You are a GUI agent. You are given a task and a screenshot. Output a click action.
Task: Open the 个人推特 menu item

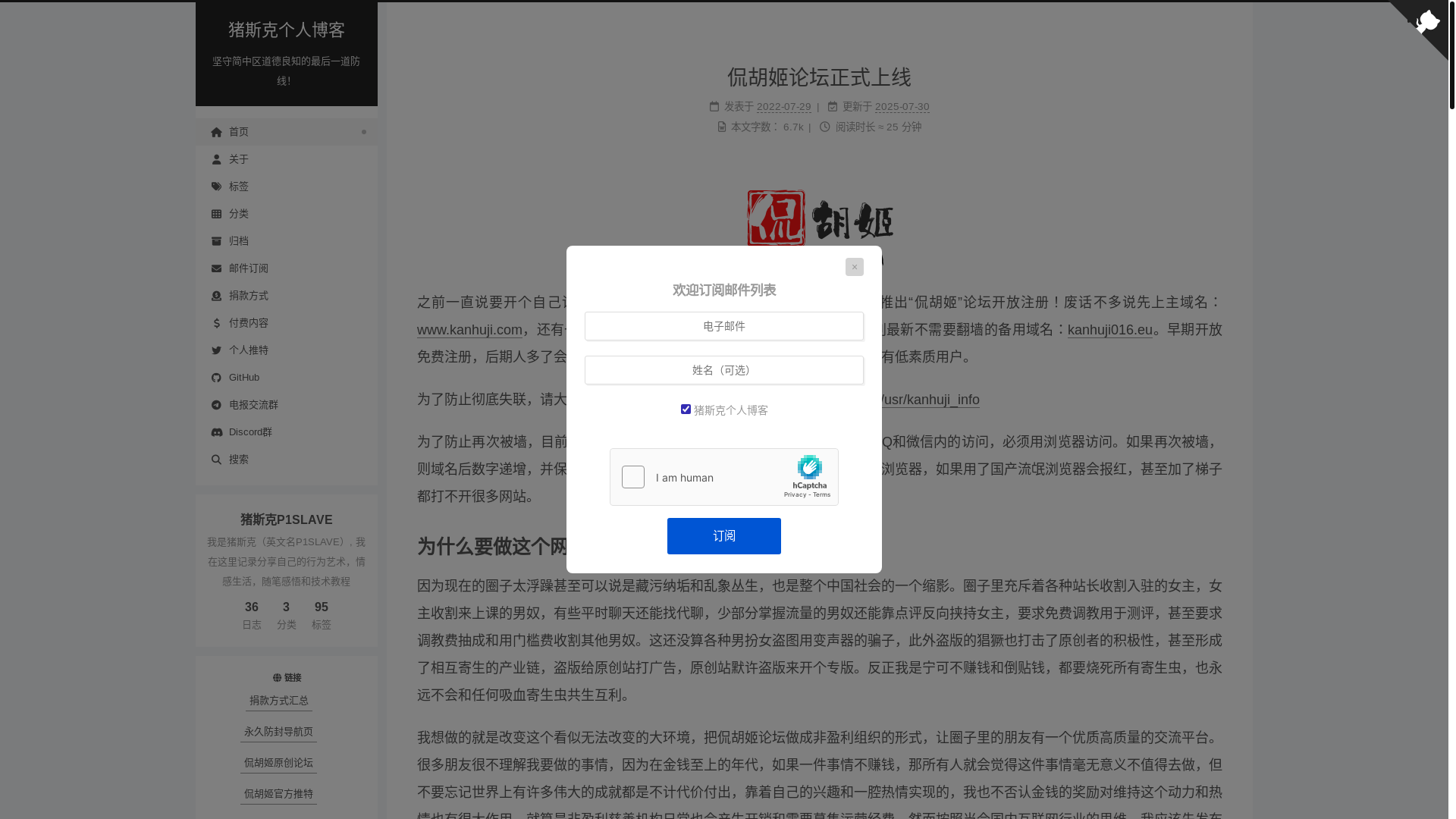coord(287,350)
